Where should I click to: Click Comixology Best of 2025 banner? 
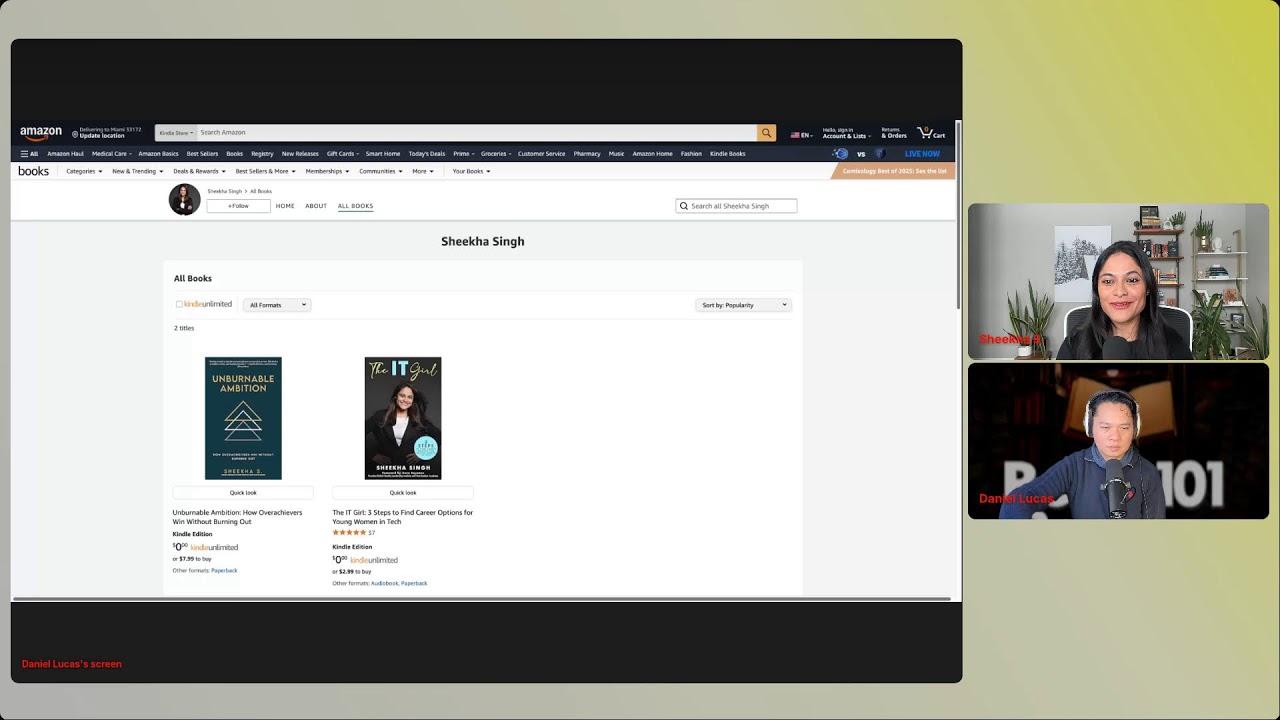pos(893,171)
